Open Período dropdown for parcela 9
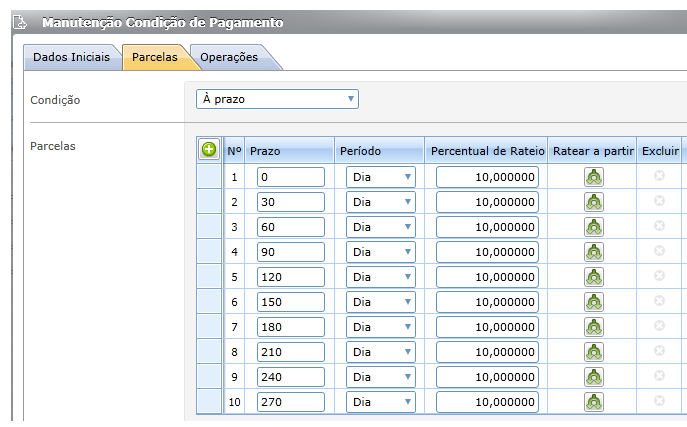This screenshot has height=427, width=687. (x=381, y=377)
